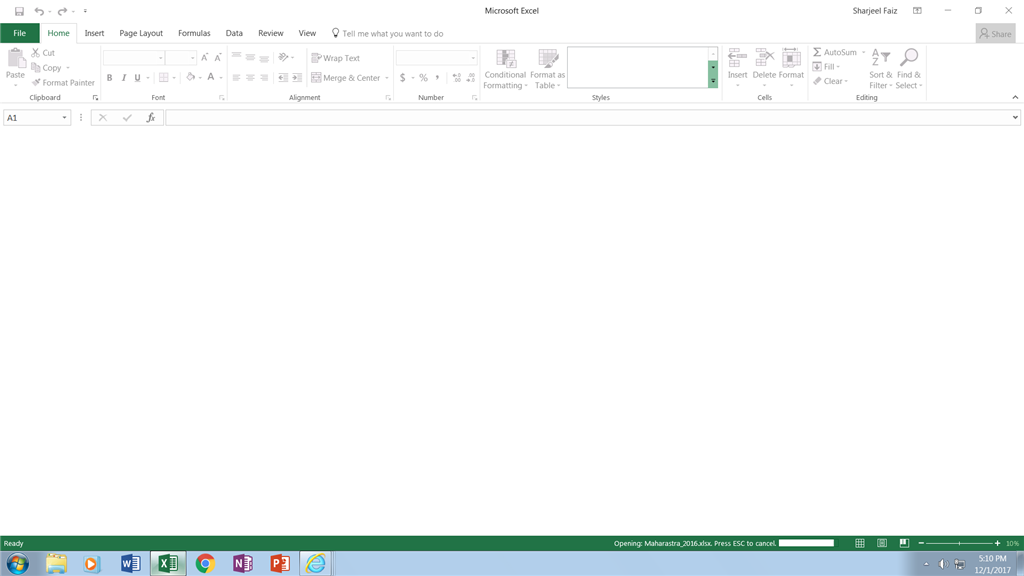Click the Percent Style icon
Image resolution: width=1024 pixels, height=576 pixels.
[x=423, y=78]
